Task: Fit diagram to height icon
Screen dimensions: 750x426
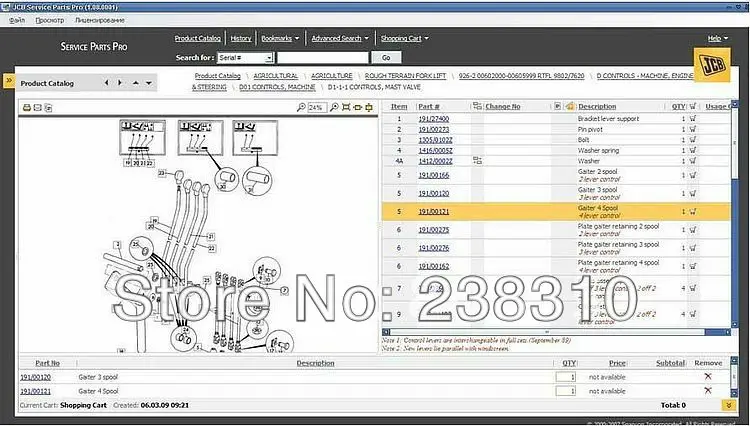Action: (x=369, y=107)
